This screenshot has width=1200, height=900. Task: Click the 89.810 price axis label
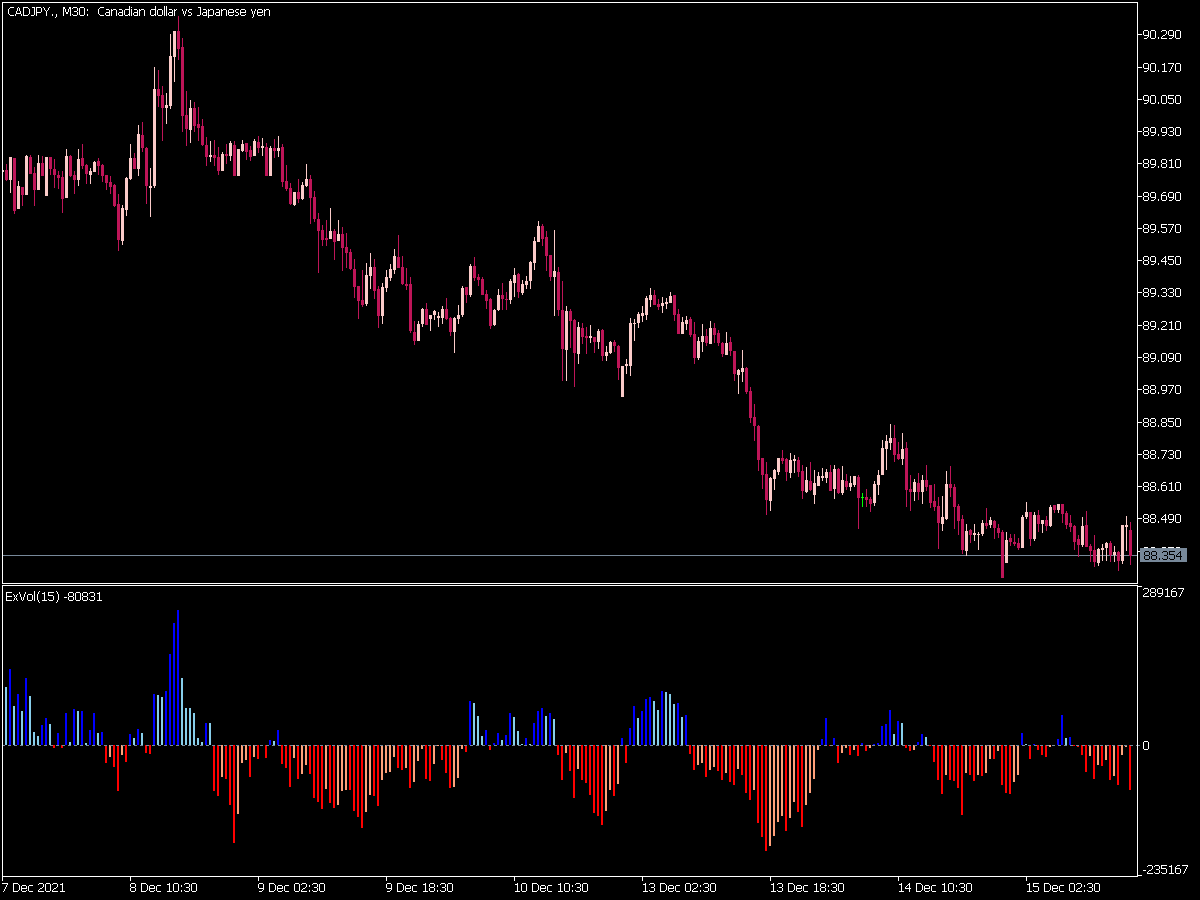[x=1162, y=164]
